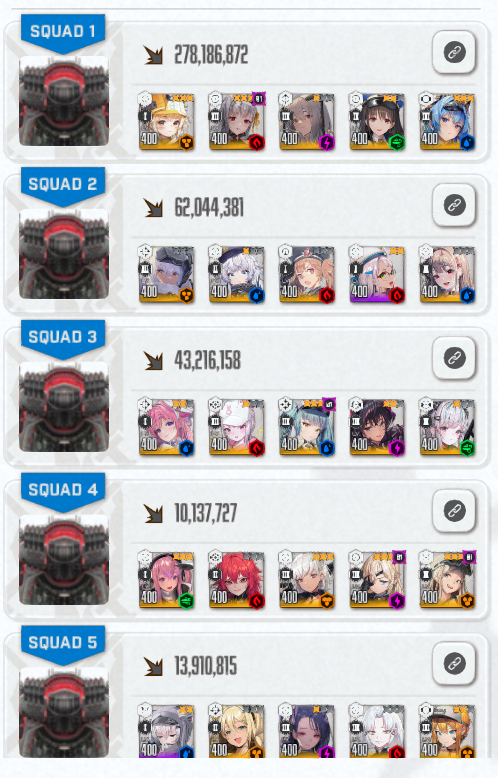498x778 pixels.
Task: Copy the Squad 2 share link
Action: click(454, 205)
